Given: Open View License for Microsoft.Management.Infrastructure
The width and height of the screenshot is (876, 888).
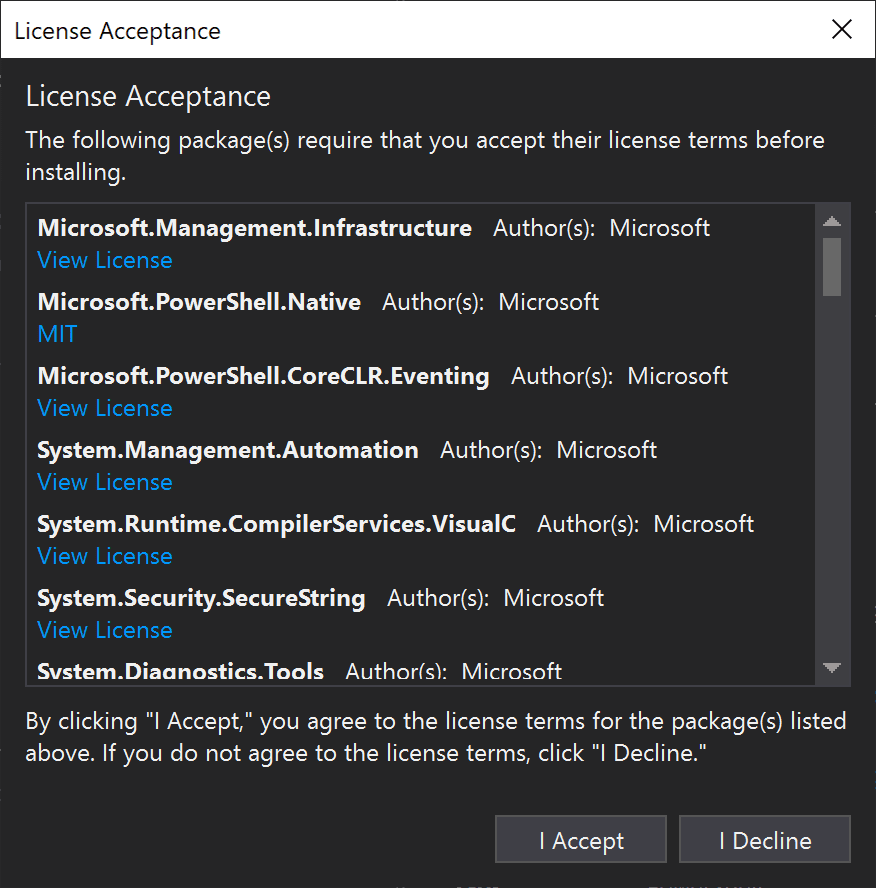Looking at the screenshot, I should [105, 260].
